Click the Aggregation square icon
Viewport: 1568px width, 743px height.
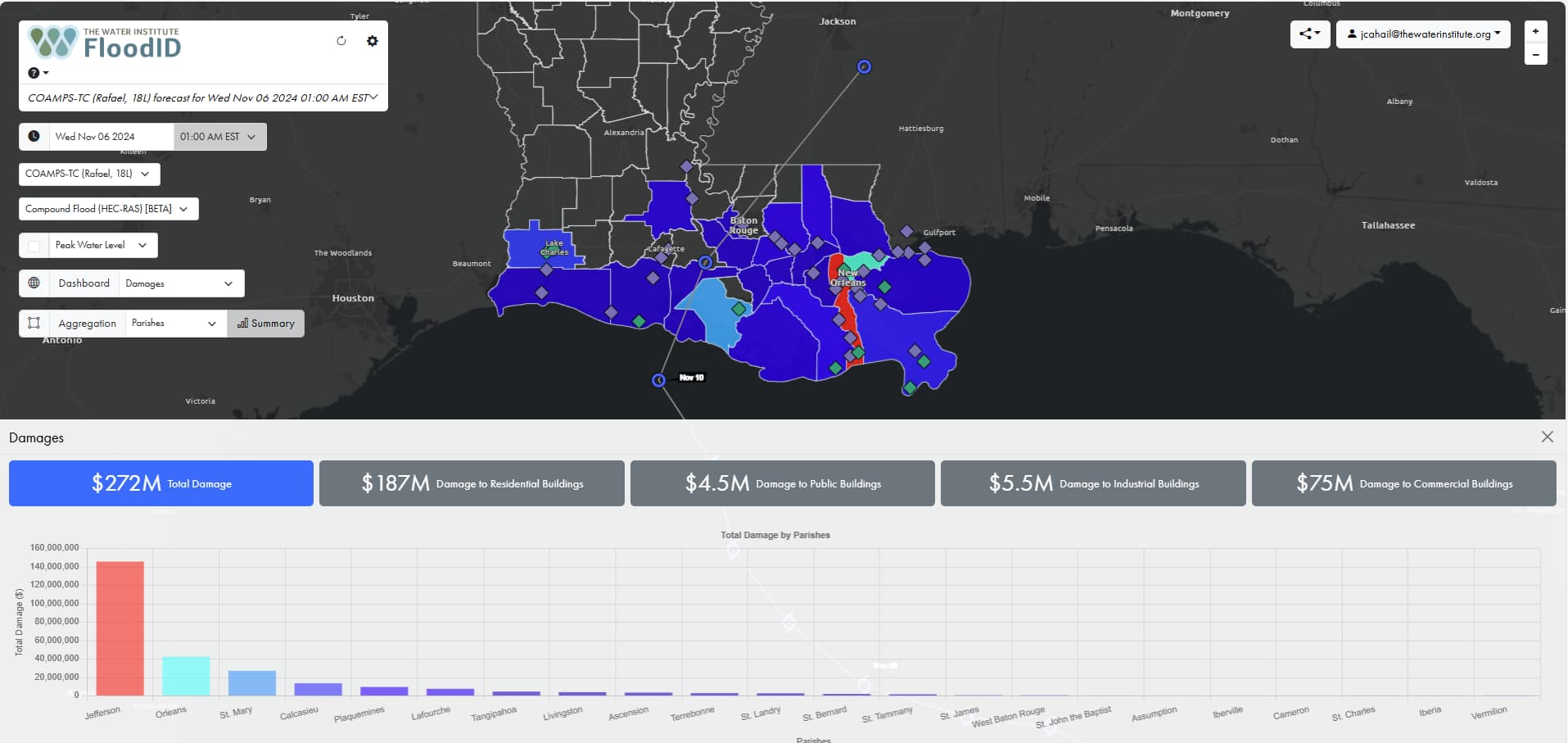pyautogui.click(x=34, y=323)
